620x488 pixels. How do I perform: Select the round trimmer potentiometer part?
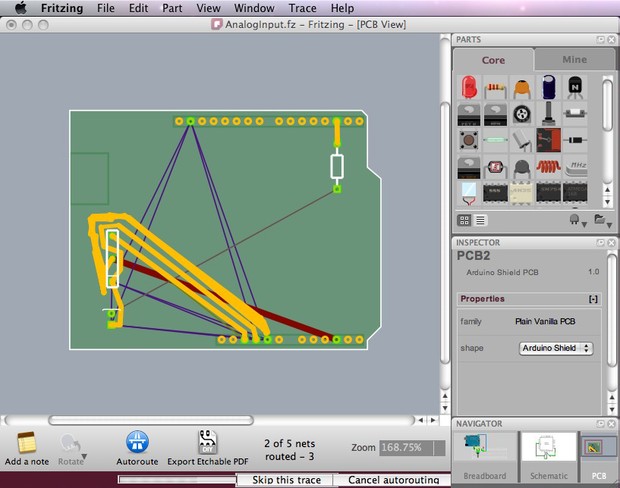point(522,114)
